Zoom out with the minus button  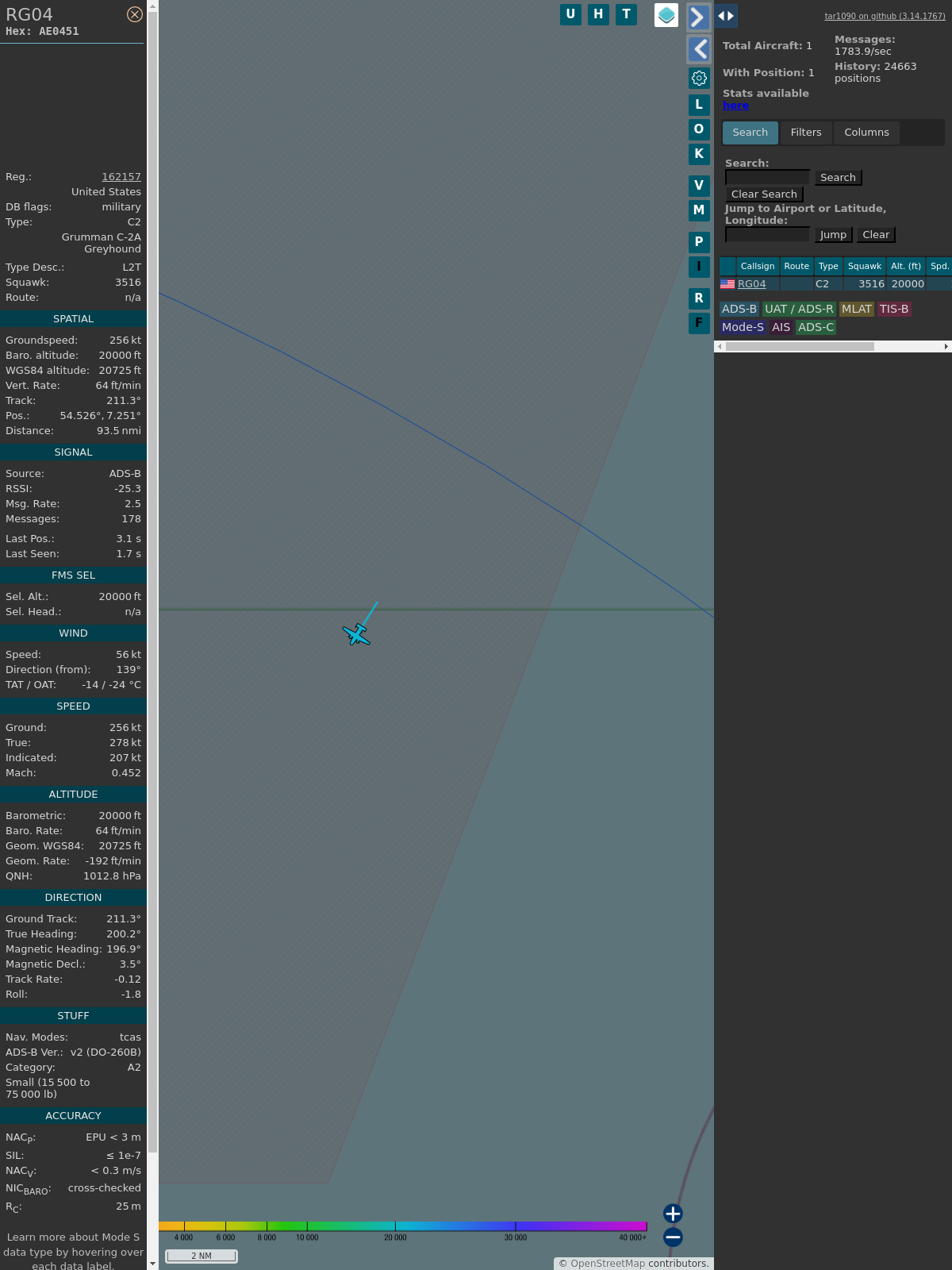tap(673, 1237)
